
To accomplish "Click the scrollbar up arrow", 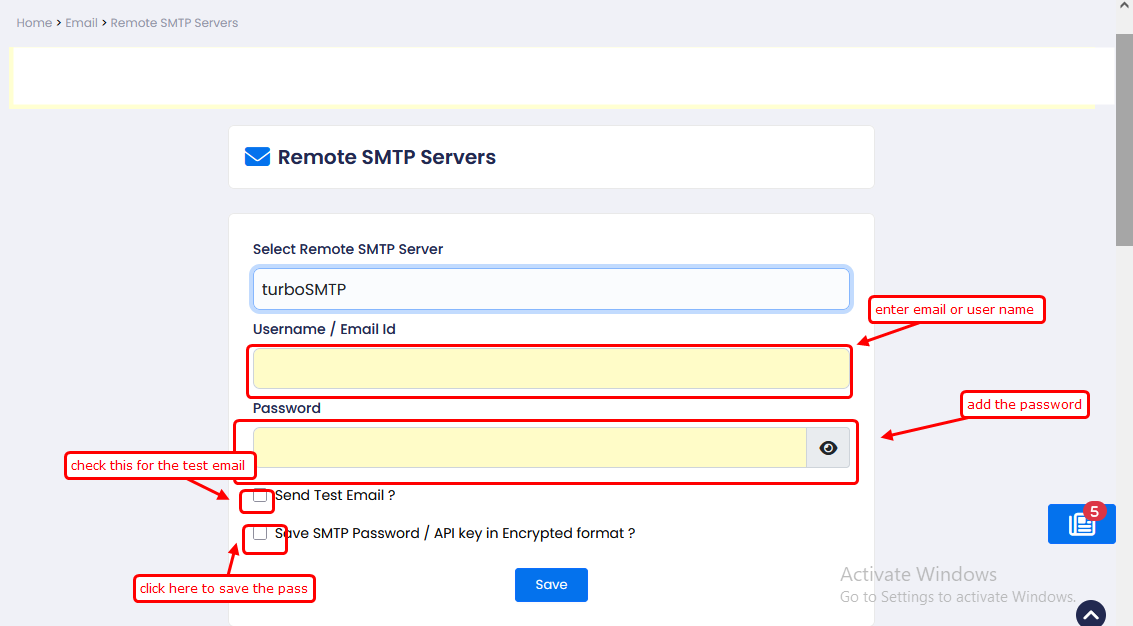I will tap(1124, 7).
